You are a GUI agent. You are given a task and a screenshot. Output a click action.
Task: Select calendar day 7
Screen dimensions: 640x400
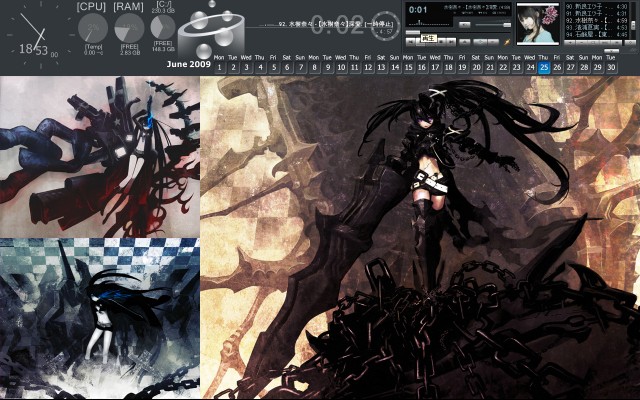[301, 67]
